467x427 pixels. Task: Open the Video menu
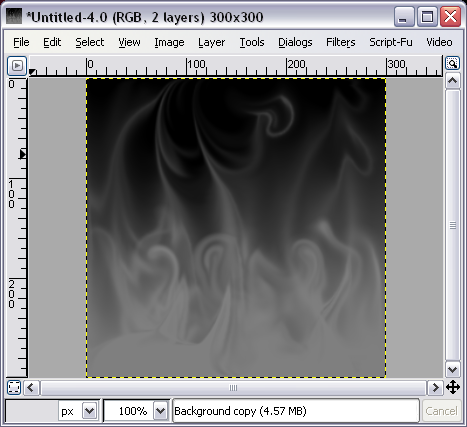pos(439,42)
